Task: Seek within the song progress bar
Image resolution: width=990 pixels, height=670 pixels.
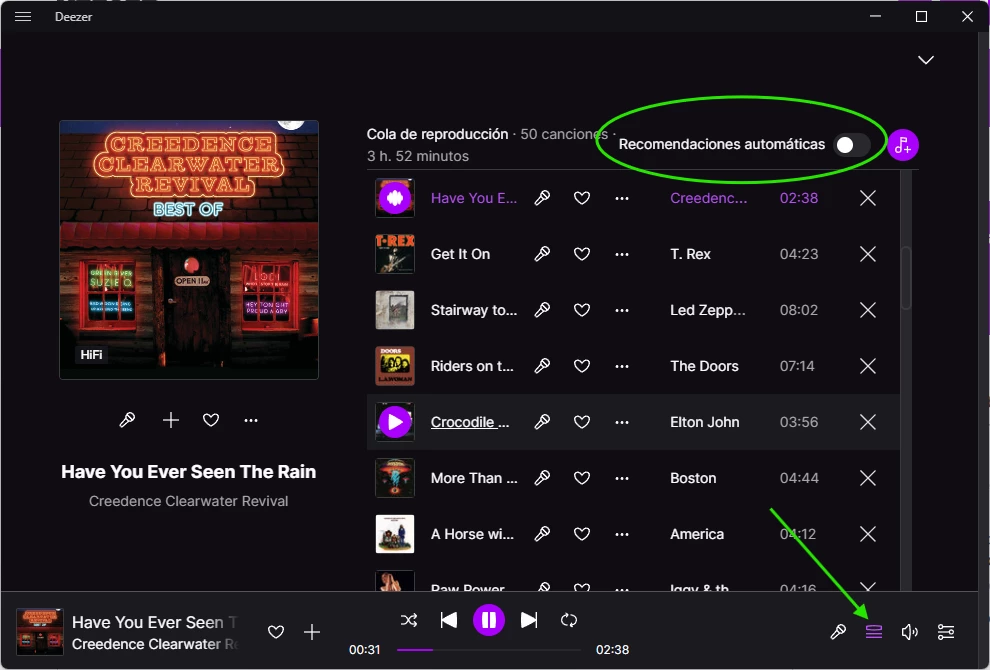Action: [x=489, y=649]
